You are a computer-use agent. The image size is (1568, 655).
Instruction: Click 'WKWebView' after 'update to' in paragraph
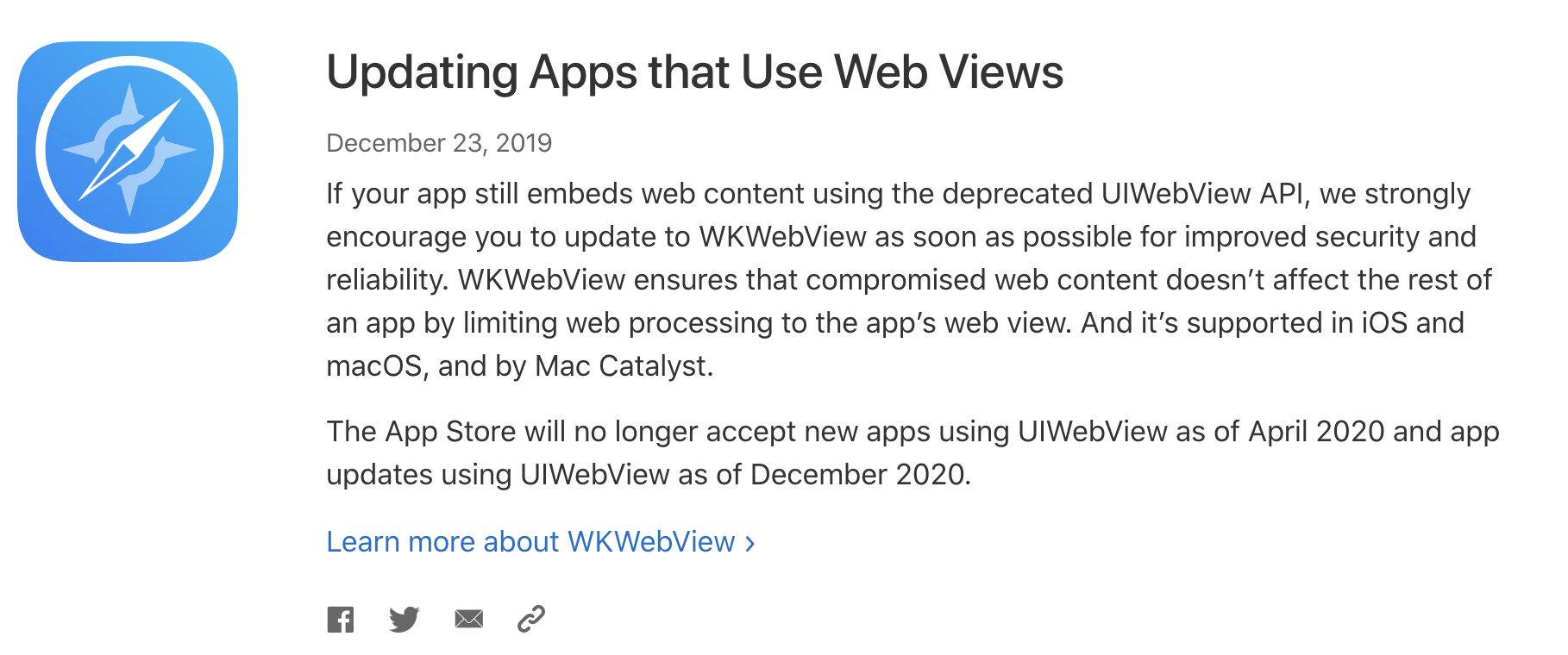click(x=782, y=237)
